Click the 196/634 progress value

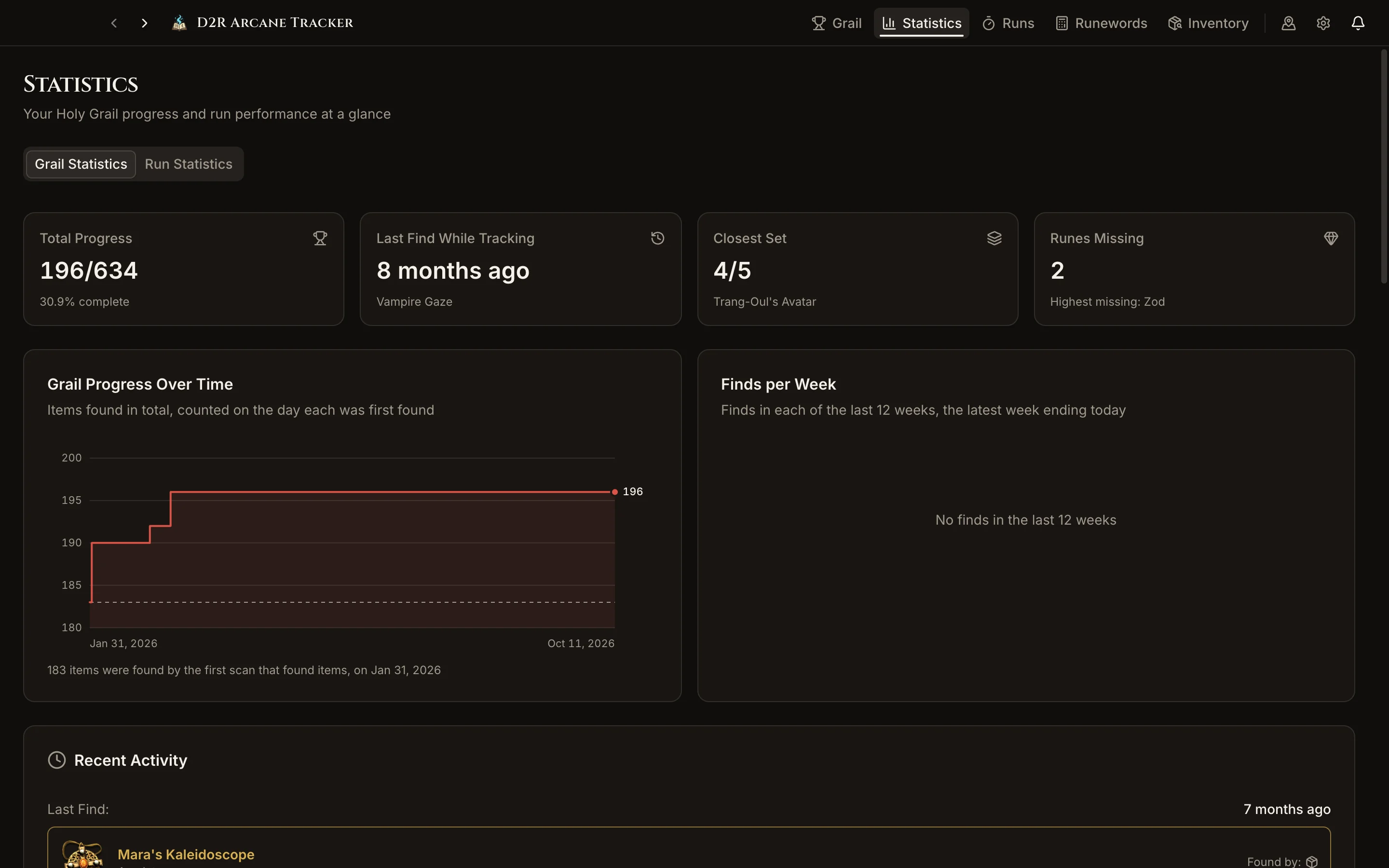tap(89, 271)
